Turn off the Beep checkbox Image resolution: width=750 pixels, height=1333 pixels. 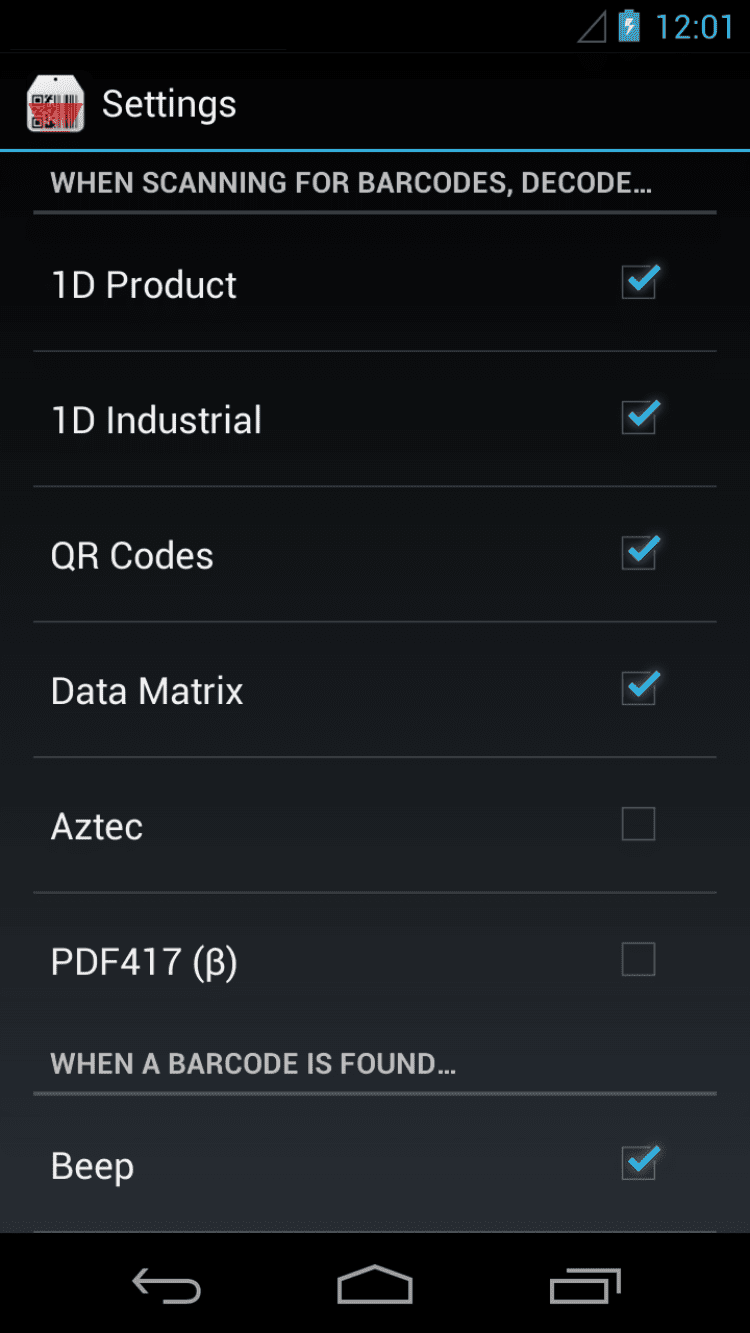(x=639, y=1164)
